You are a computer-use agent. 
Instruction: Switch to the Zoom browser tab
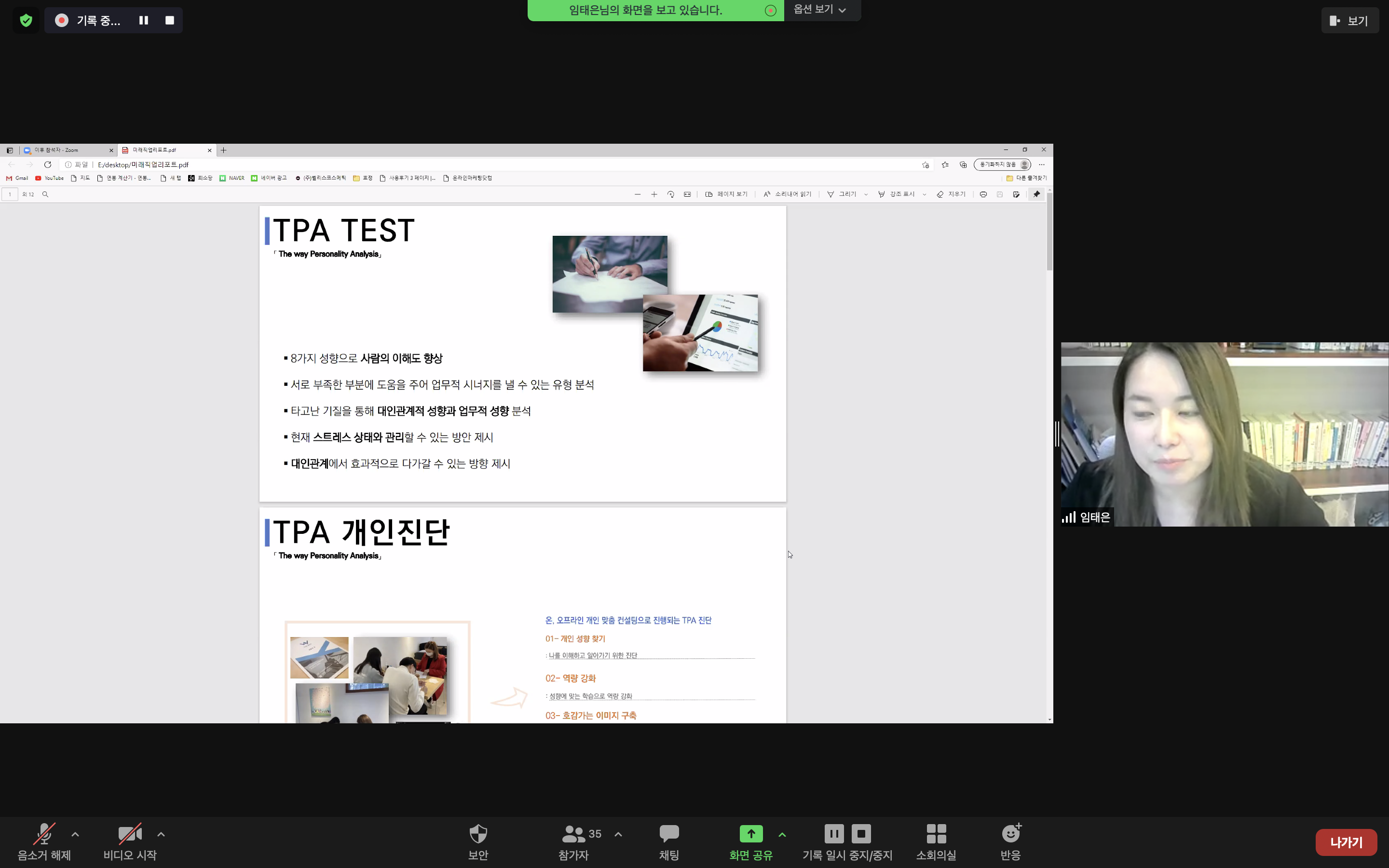tap(63, 150)
